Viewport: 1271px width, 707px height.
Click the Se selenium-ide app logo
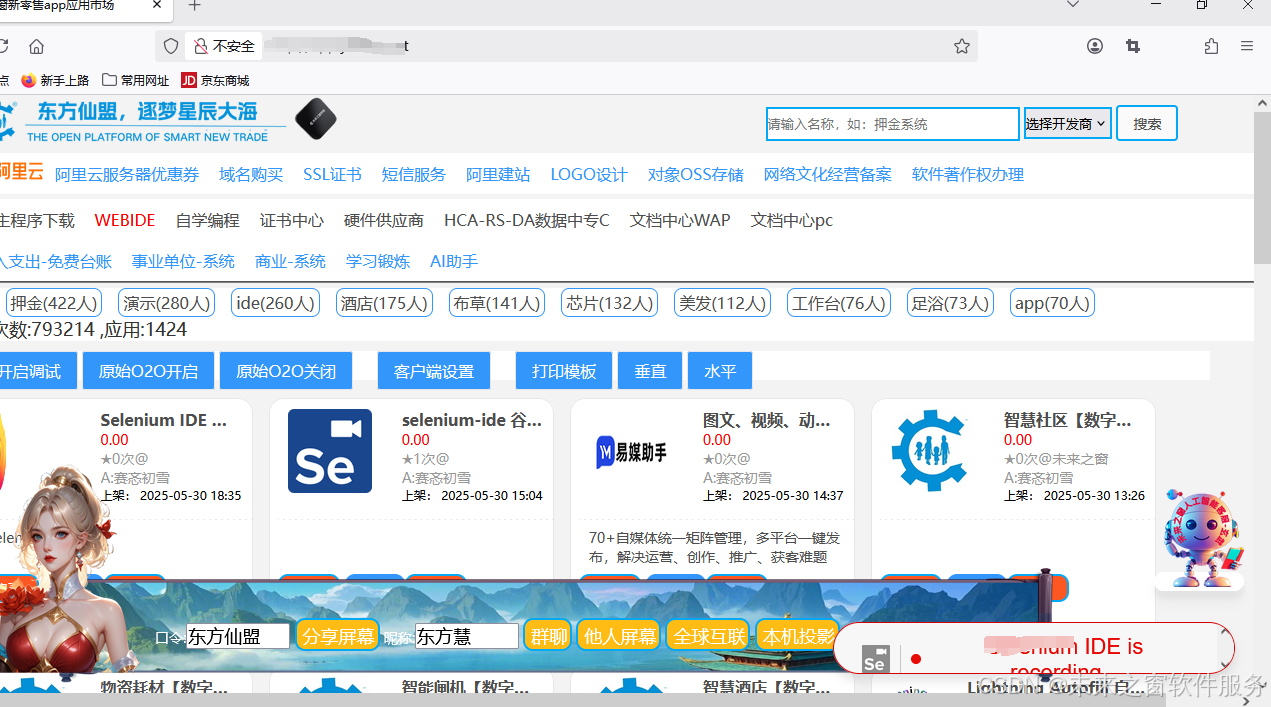(x=330, y=451)
